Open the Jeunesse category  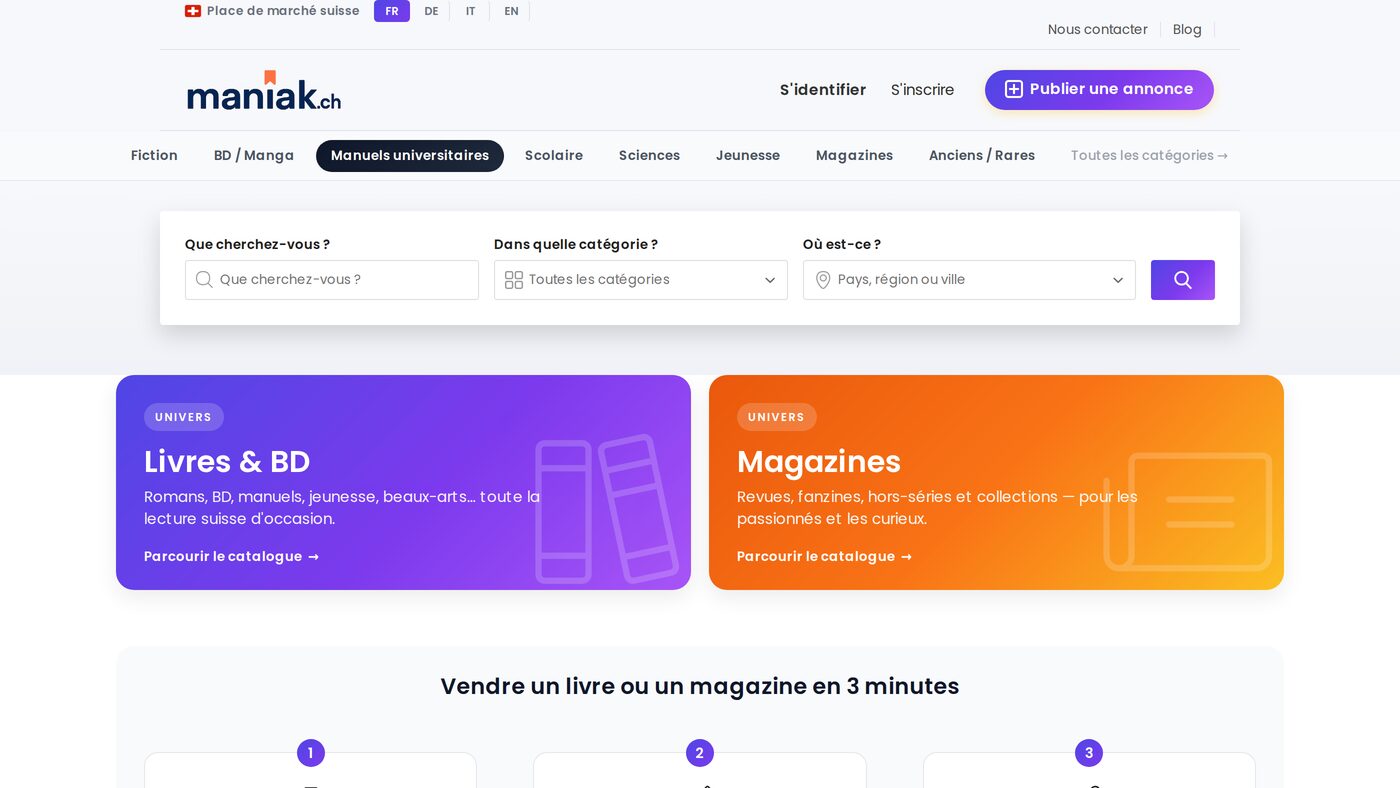click(x=748, y=156)
